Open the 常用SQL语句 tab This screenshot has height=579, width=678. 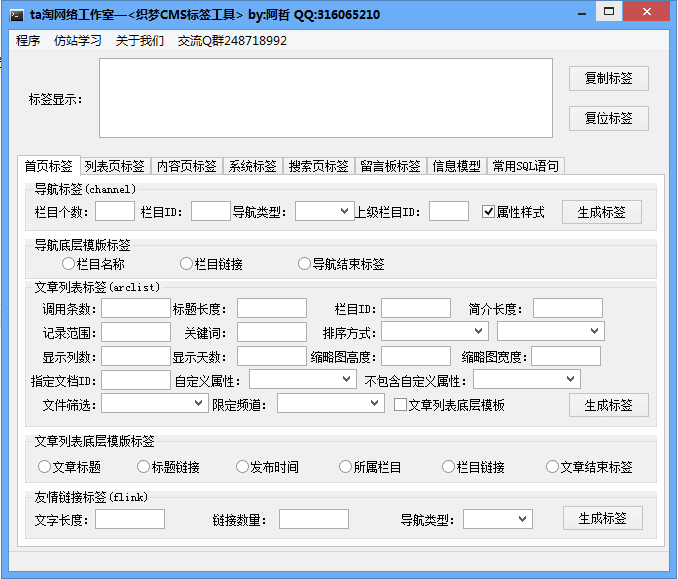[526, 166]
